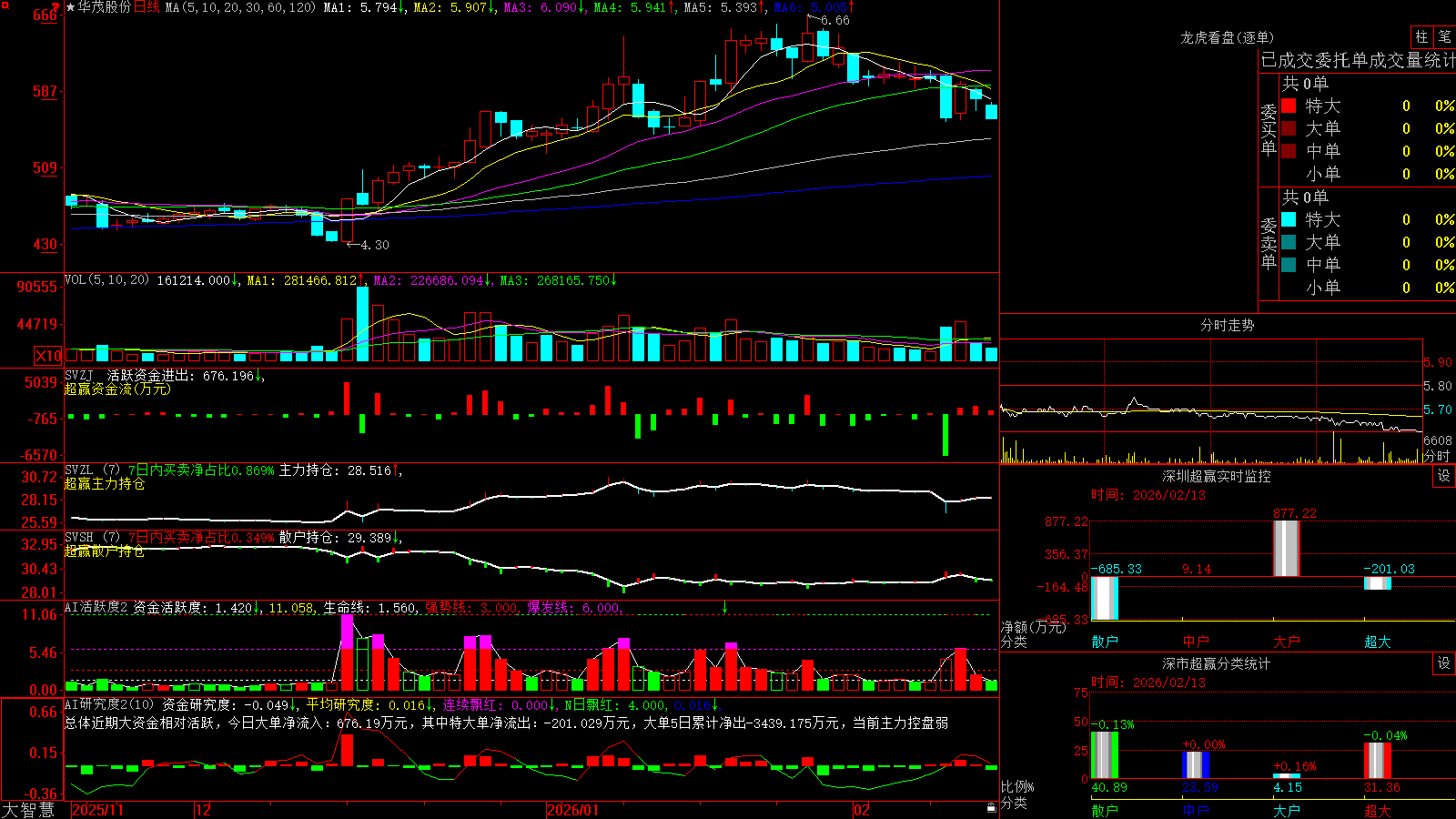Click the green 散户 40.89 percentage bar

[1105, 755]
